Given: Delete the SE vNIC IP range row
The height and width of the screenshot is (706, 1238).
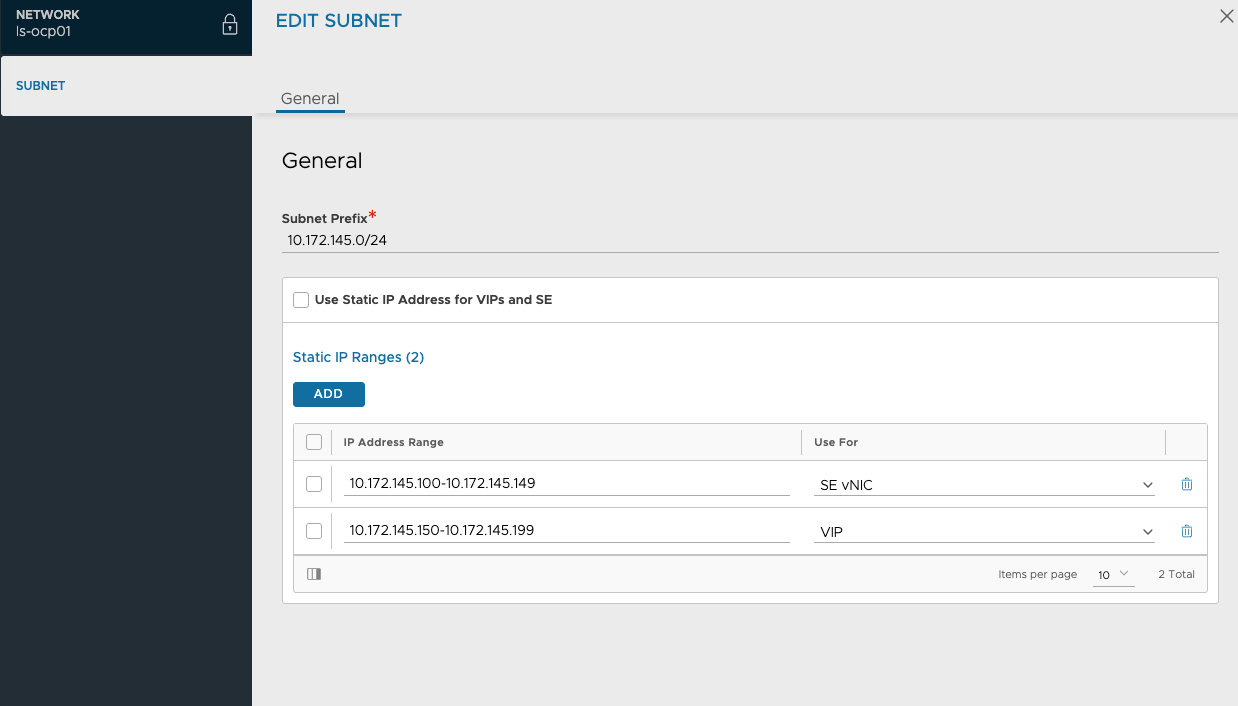Looking at the screenshot, I should pos(1187,484).
